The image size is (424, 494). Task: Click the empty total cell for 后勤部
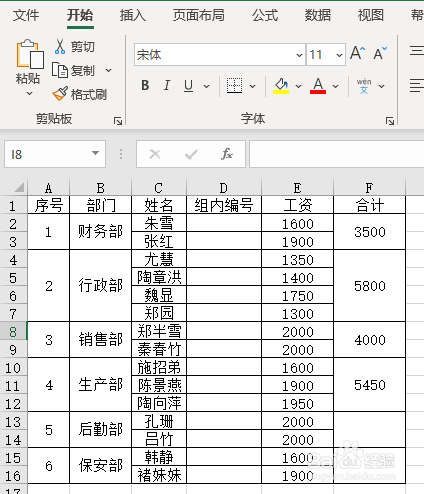pyautogui.click(x=370, y=430)
